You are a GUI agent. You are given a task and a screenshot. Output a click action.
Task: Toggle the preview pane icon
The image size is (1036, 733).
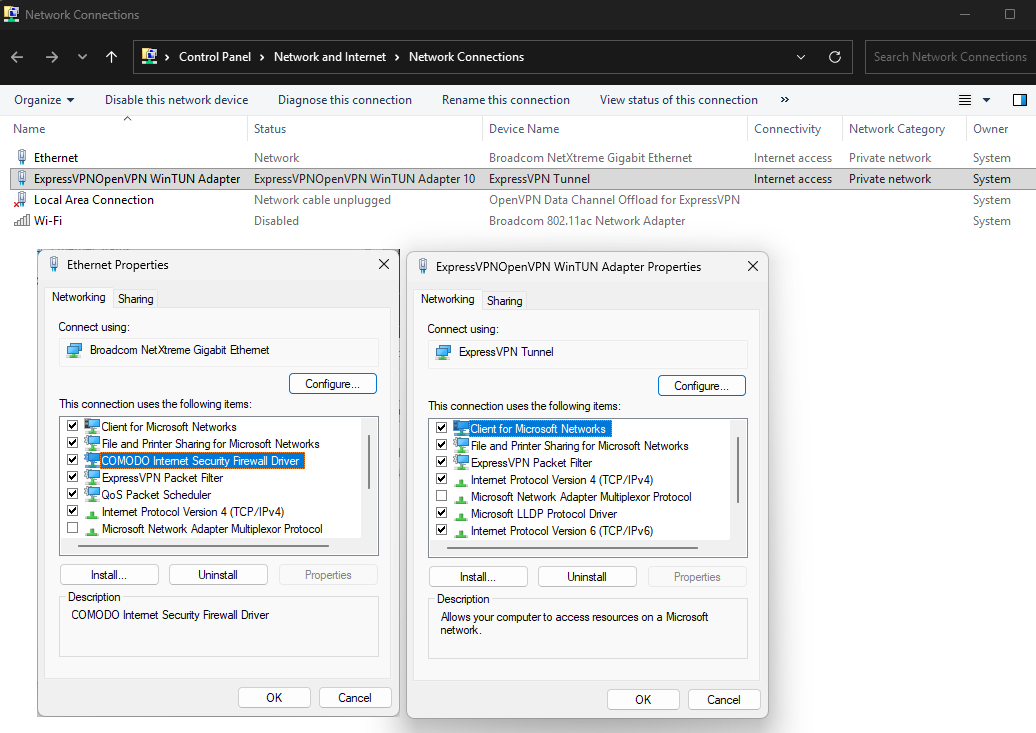tap(1019, 100)
